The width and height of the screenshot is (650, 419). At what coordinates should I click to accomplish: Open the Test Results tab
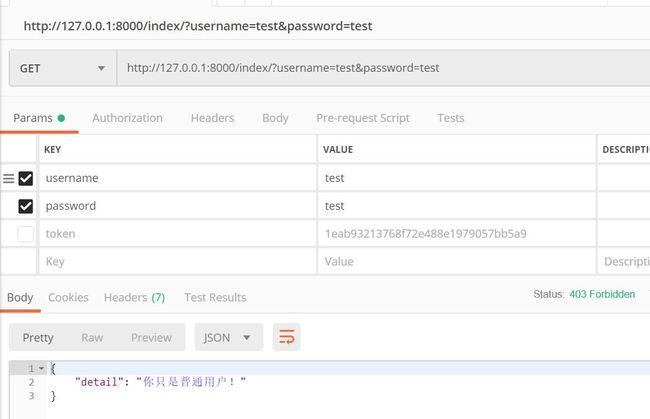pyautogui.click(x=215, y=298)
